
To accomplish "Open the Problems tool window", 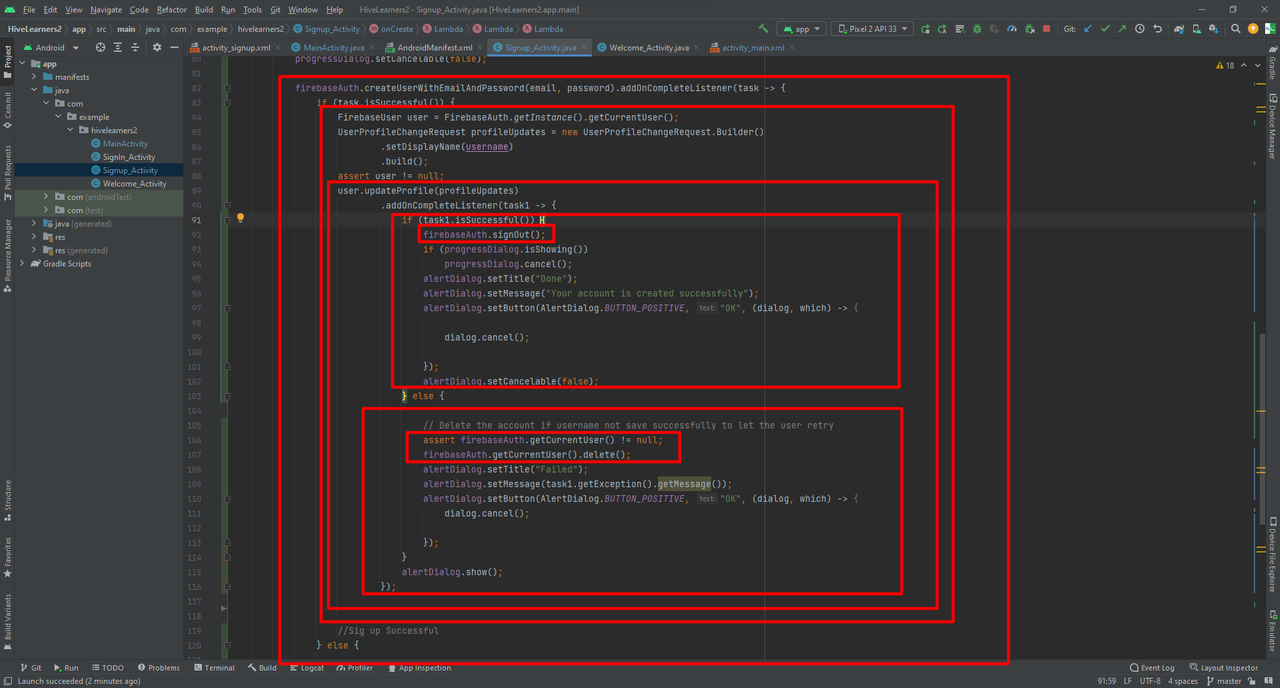I will (x=159, y=668).
